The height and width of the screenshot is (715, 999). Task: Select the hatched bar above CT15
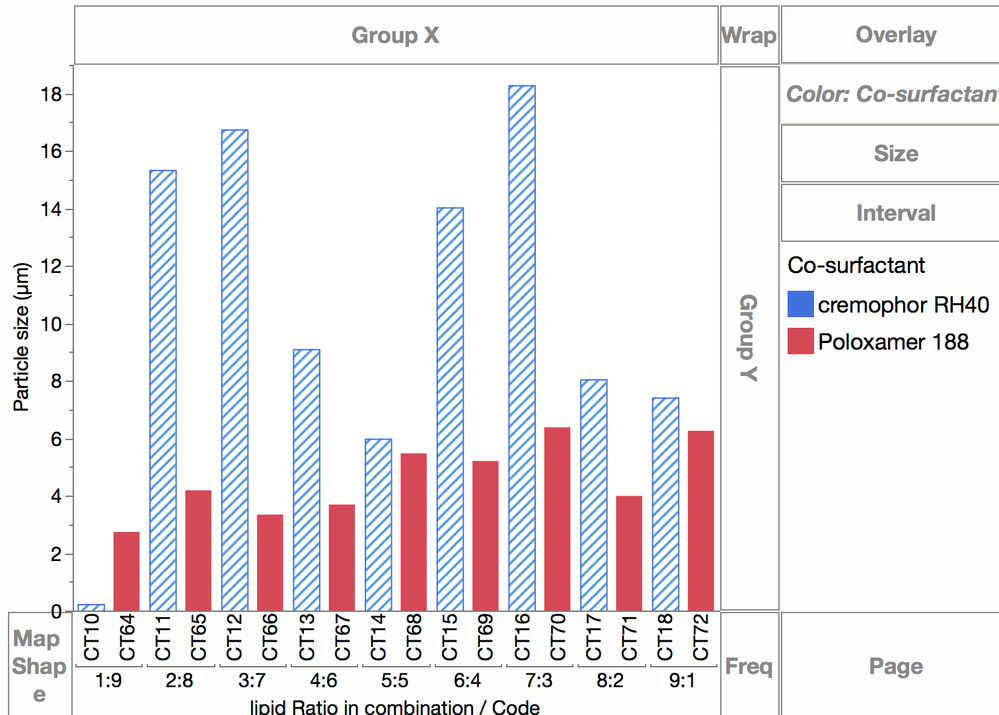[x=450, y=409]
